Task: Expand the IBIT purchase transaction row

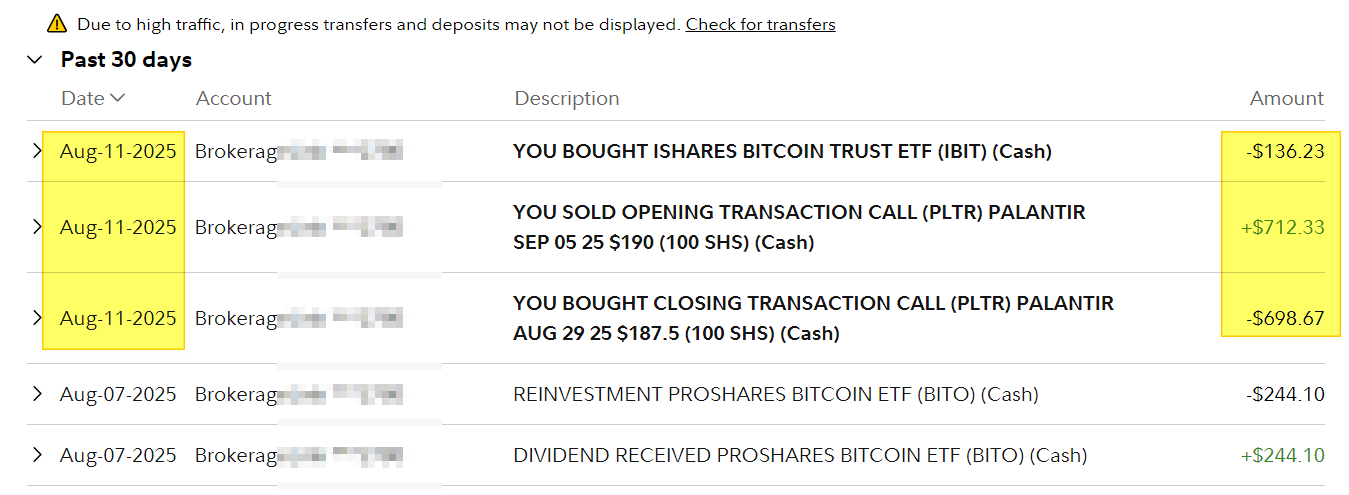Action: point(38,151)
